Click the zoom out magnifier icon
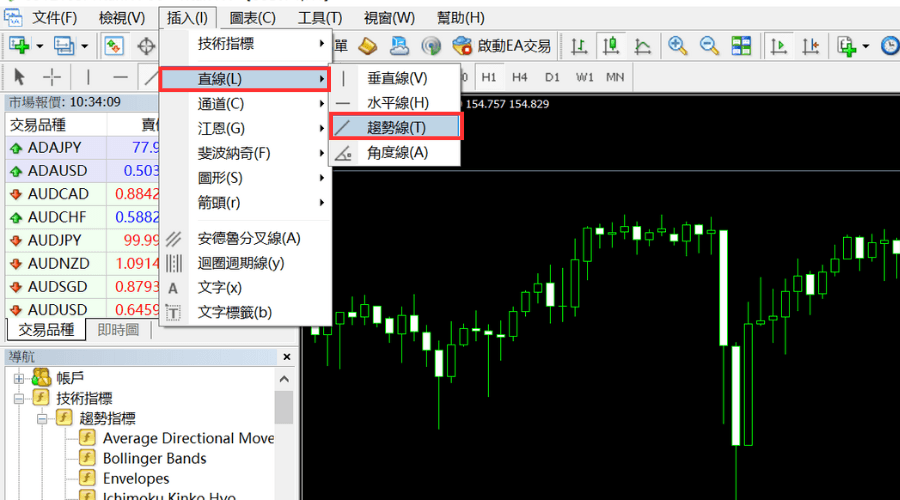This screenshot has height=500, width=900. (x=709, y=46)
